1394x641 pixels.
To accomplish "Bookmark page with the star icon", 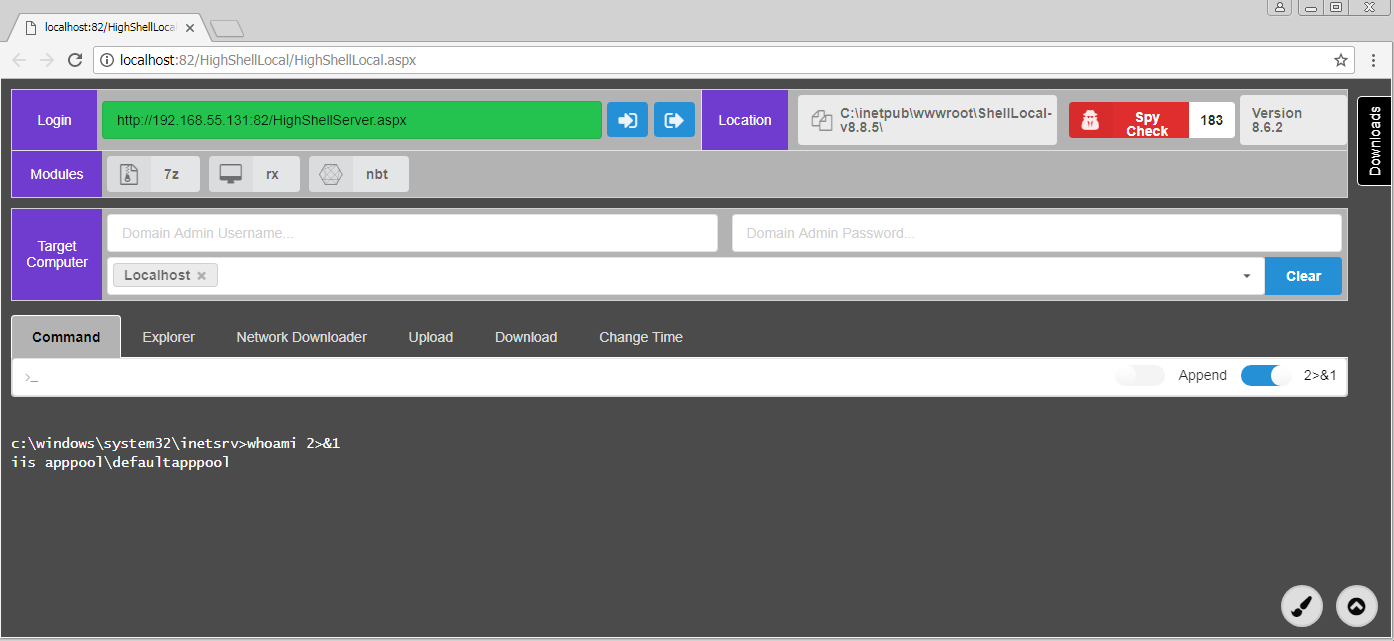I will (1341, 60).
